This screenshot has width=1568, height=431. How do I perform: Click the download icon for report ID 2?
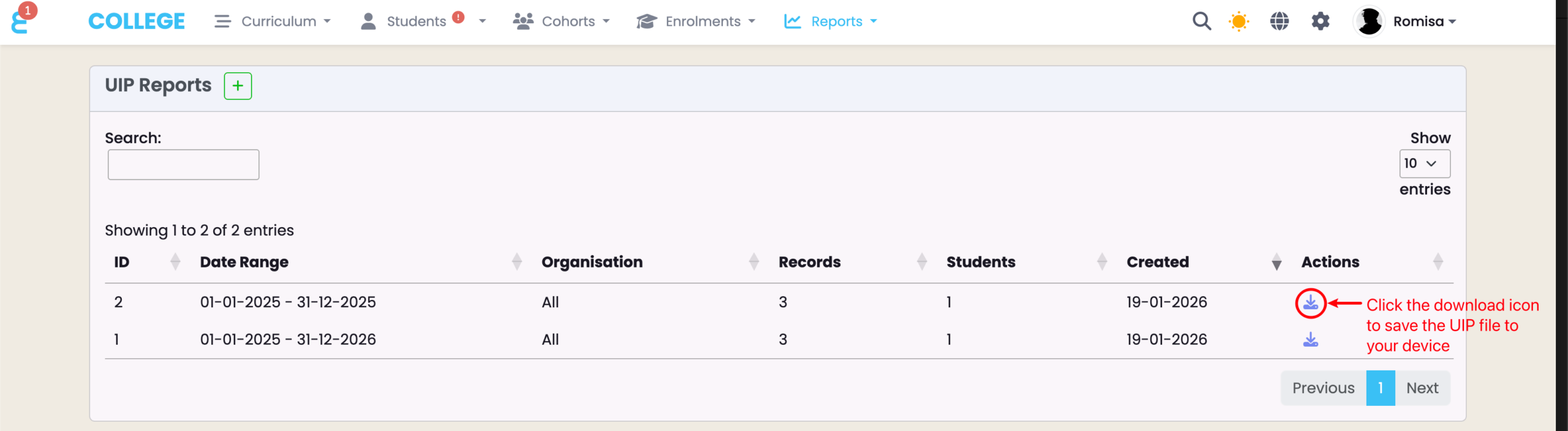pos(1310,302)
